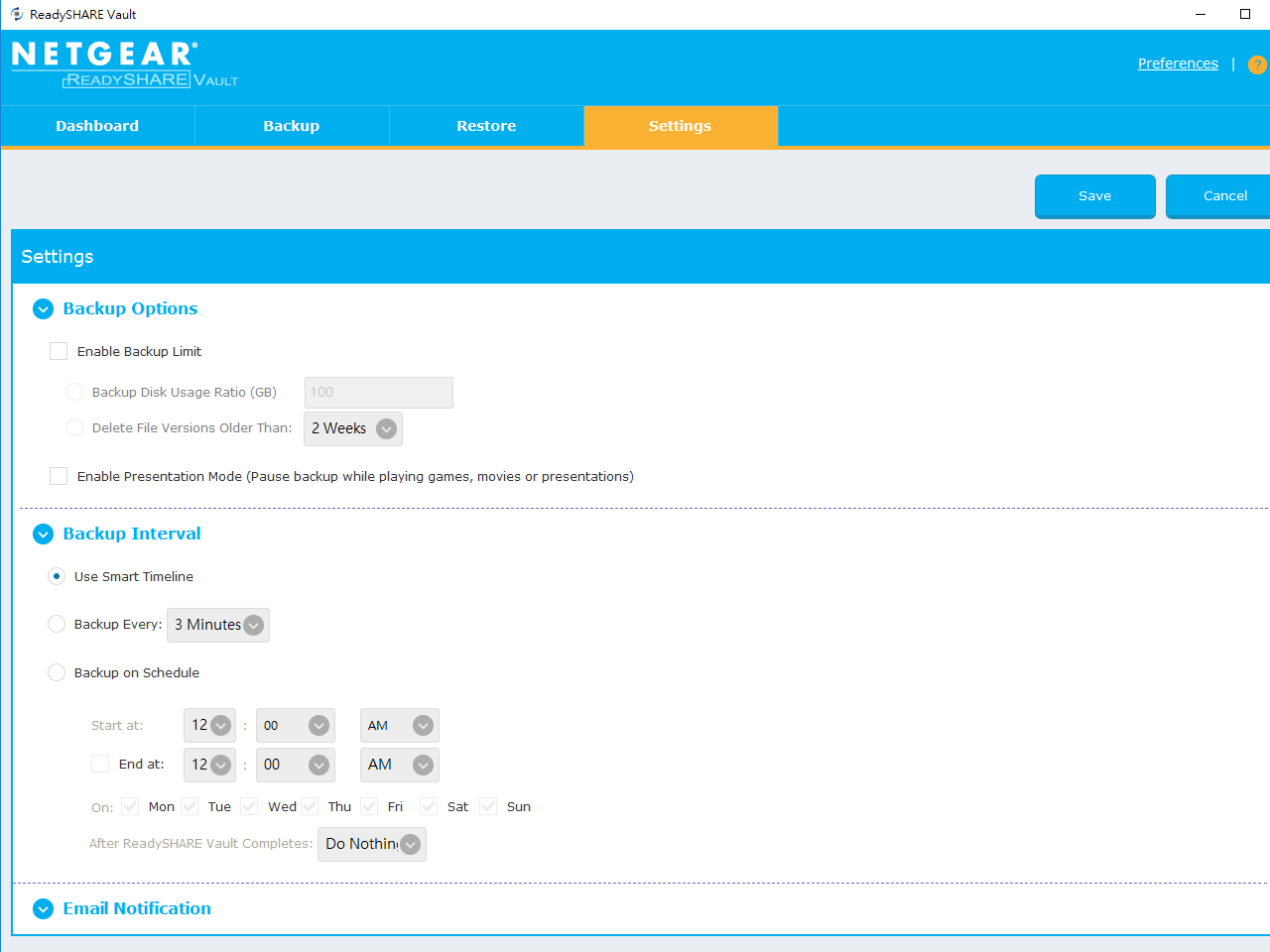Switch to the Dashboard tab
The image size is (1270, 952).
97,126
